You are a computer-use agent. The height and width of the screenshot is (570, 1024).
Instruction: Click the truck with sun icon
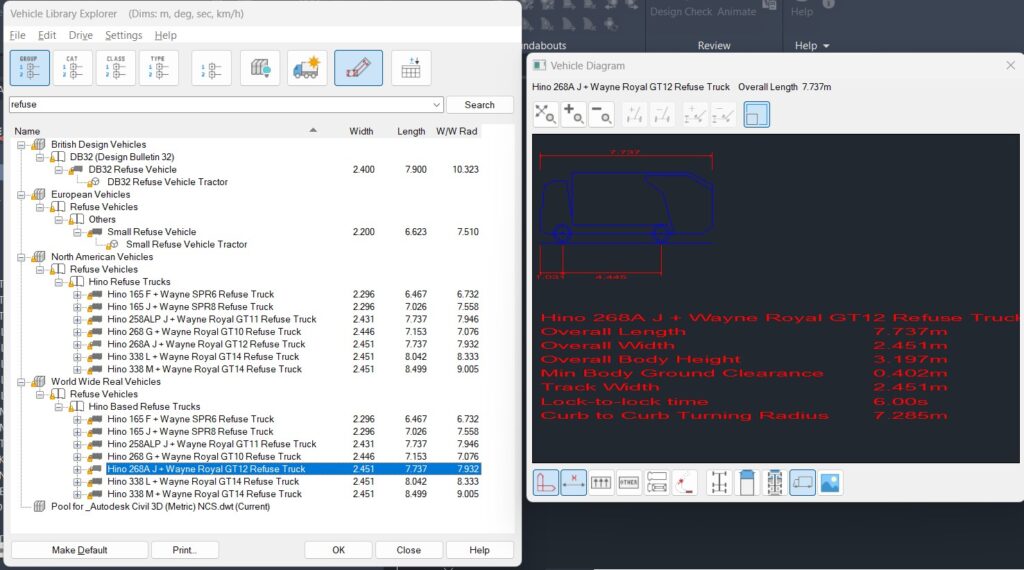tap(307, 68)
